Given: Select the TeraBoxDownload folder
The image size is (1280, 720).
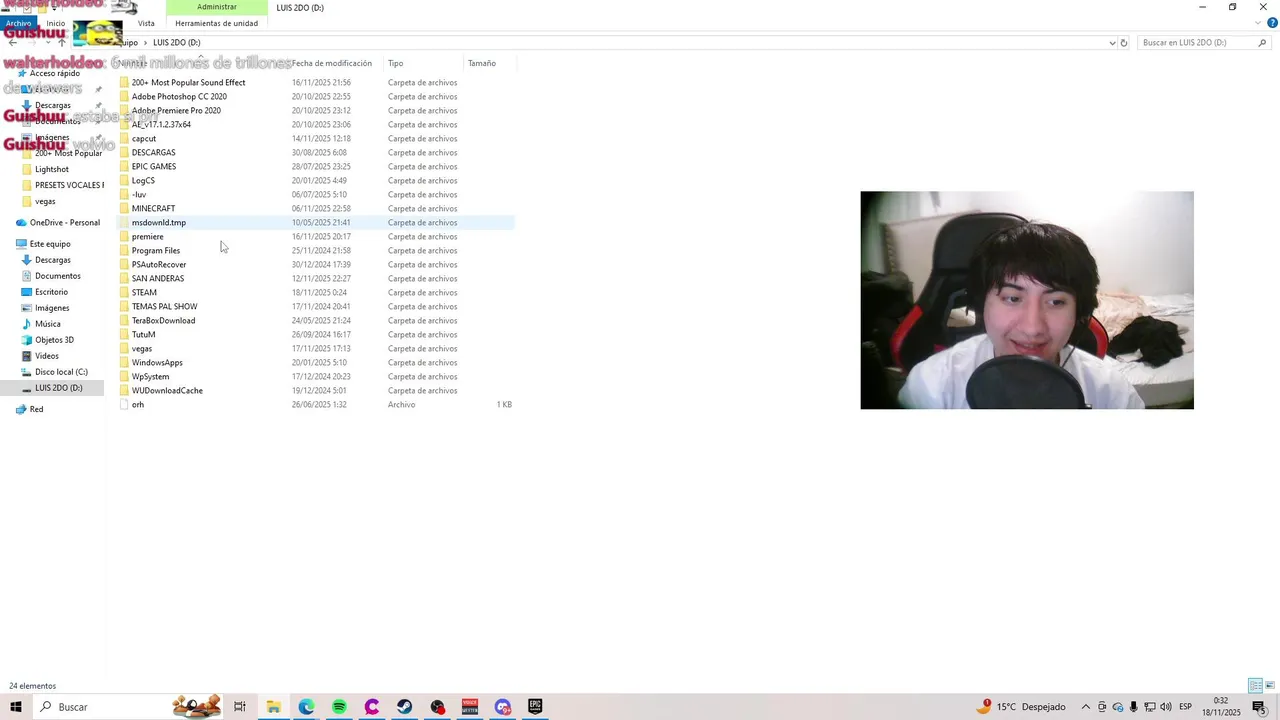Looking at the screenshot, I should pyautogui.click(x=163, y=321).
